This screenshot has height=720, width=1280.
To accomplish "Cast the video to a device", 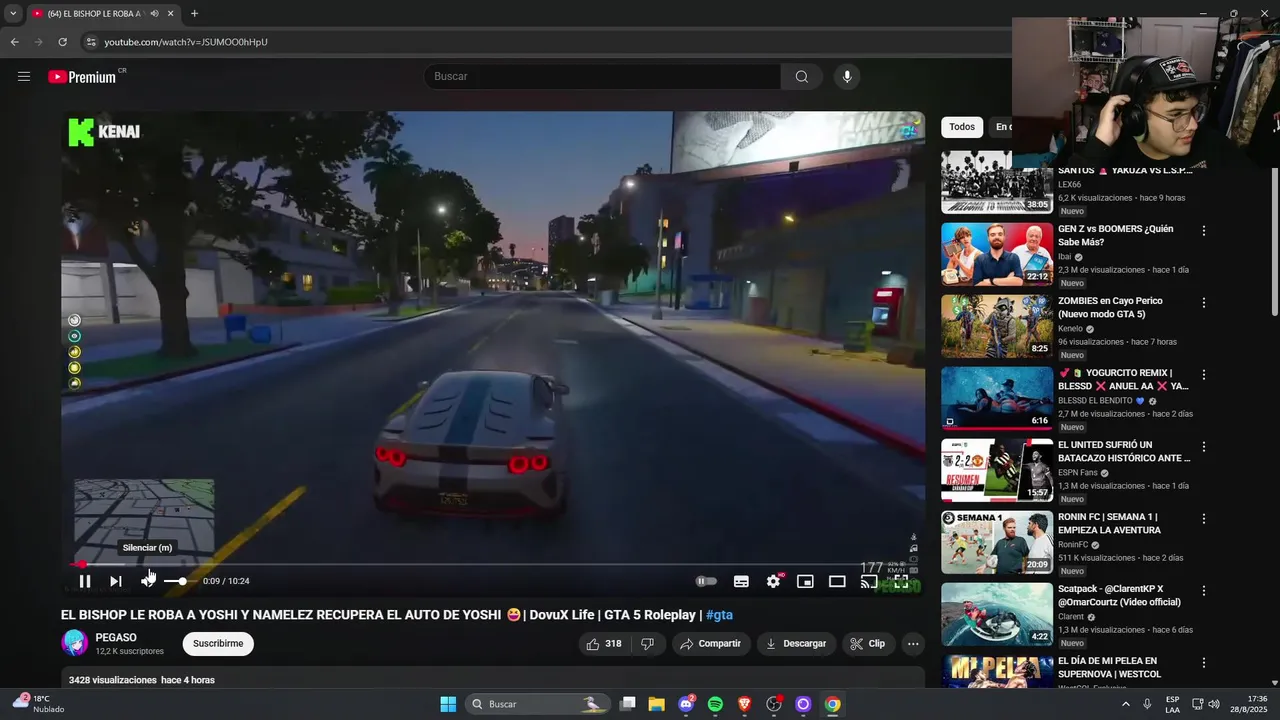I will coord(869,581).
